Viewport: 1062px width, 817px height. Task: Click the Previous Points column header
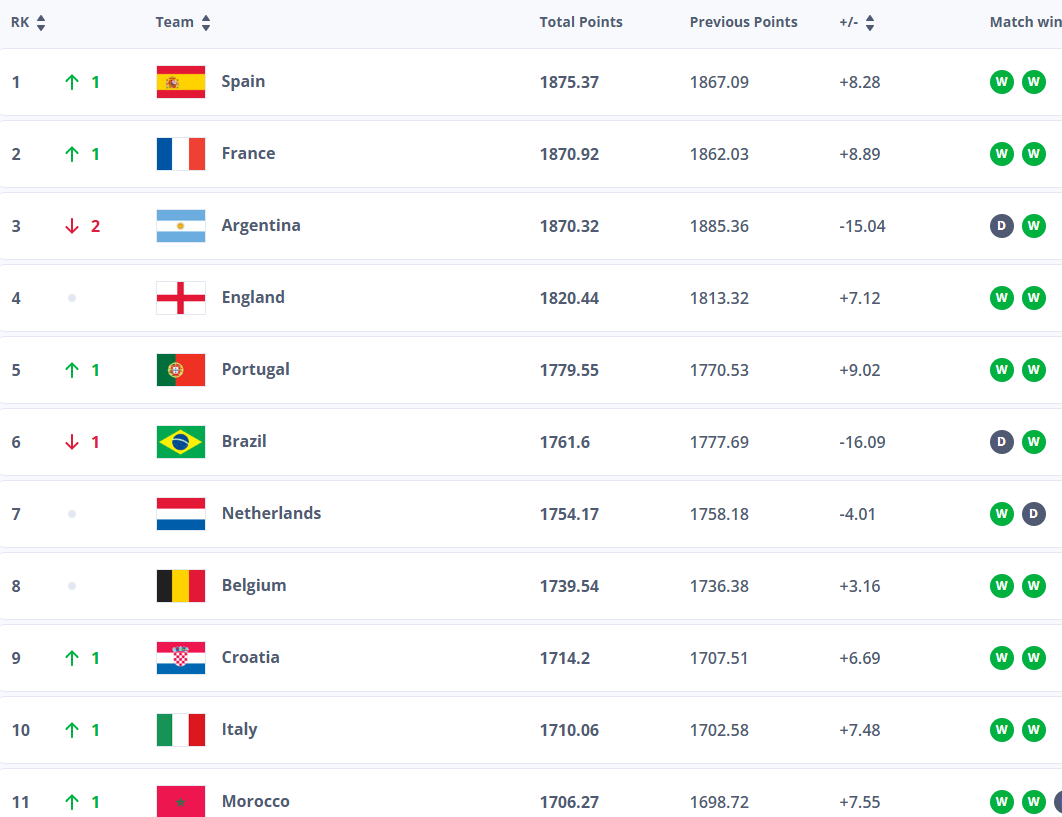743,22
